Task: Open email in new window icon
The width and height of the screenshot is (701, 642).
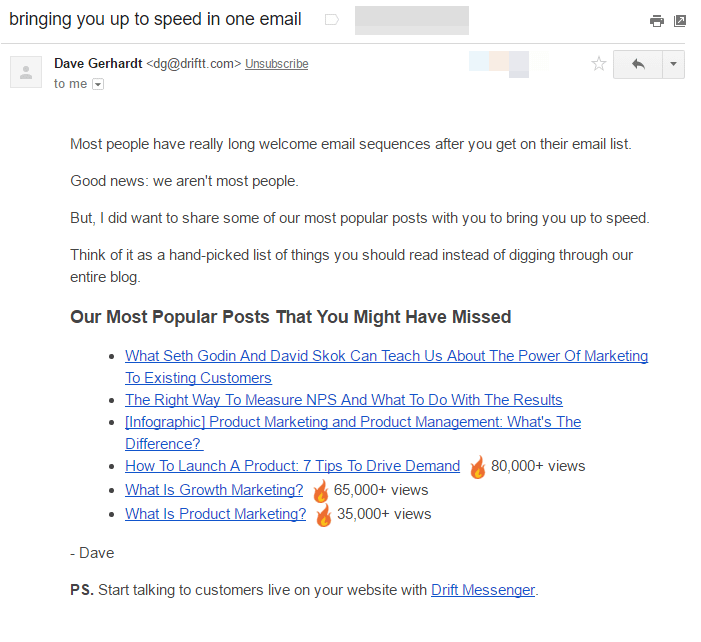Action: [x=680, y=21]
